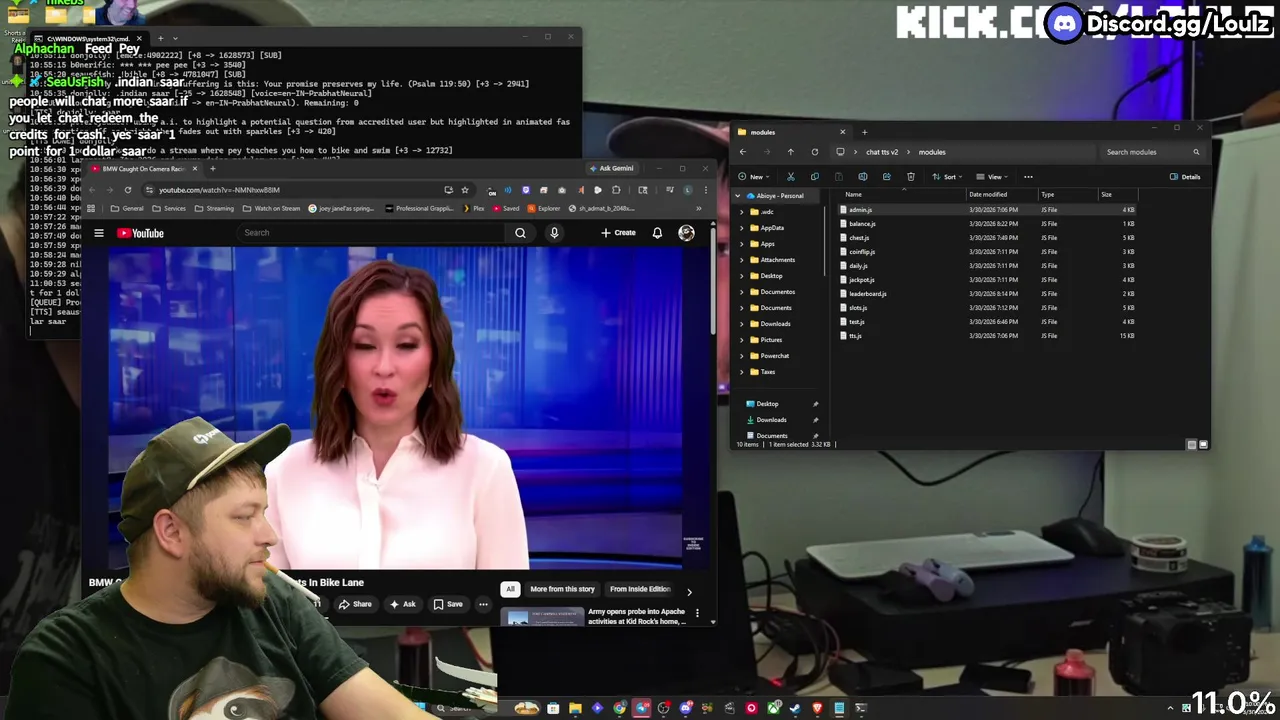Click Ask Gemini button in Chrome

point(611,168)
